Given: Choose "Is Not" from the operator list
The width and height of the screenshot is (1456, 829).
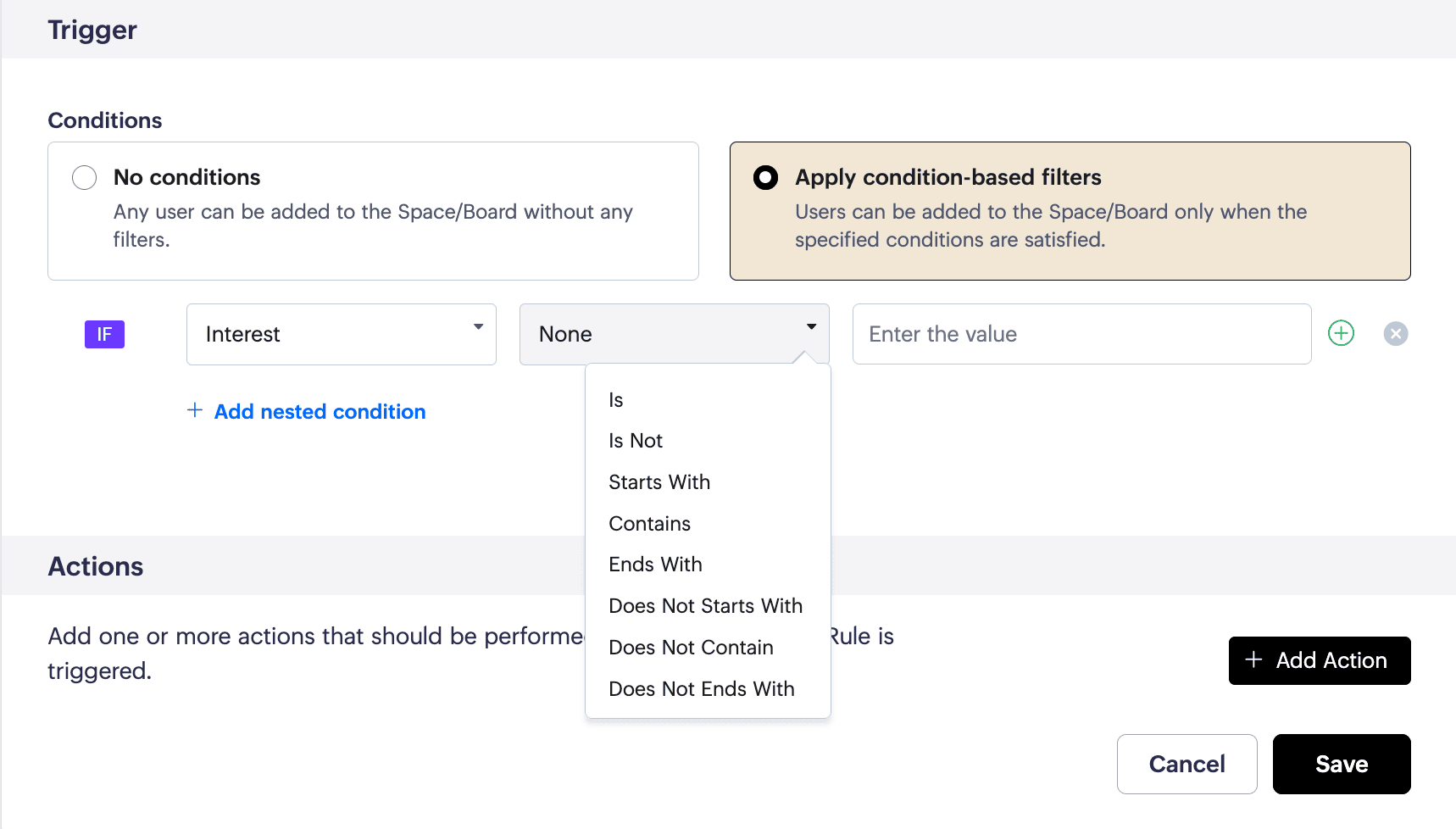Looking at the screenshot, I should point(636,441).
